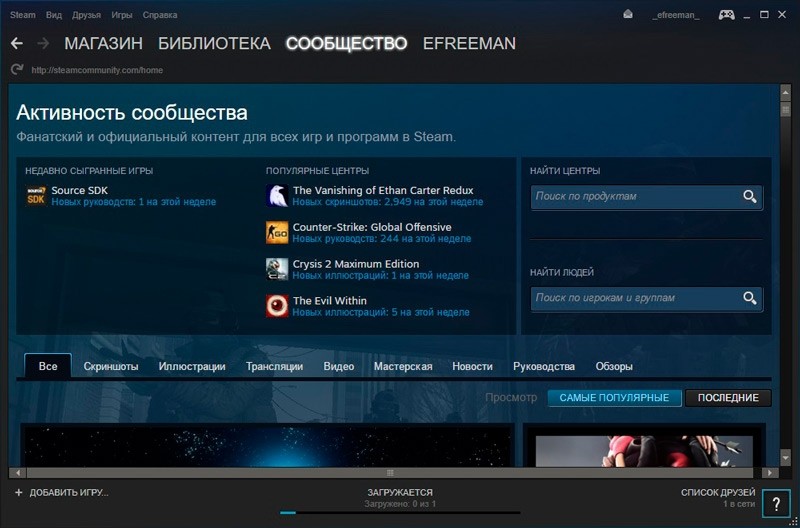This screenshot has height=528, width=800.
Task: Go forward with the right arrow
Action: click(x=43, y=43)
